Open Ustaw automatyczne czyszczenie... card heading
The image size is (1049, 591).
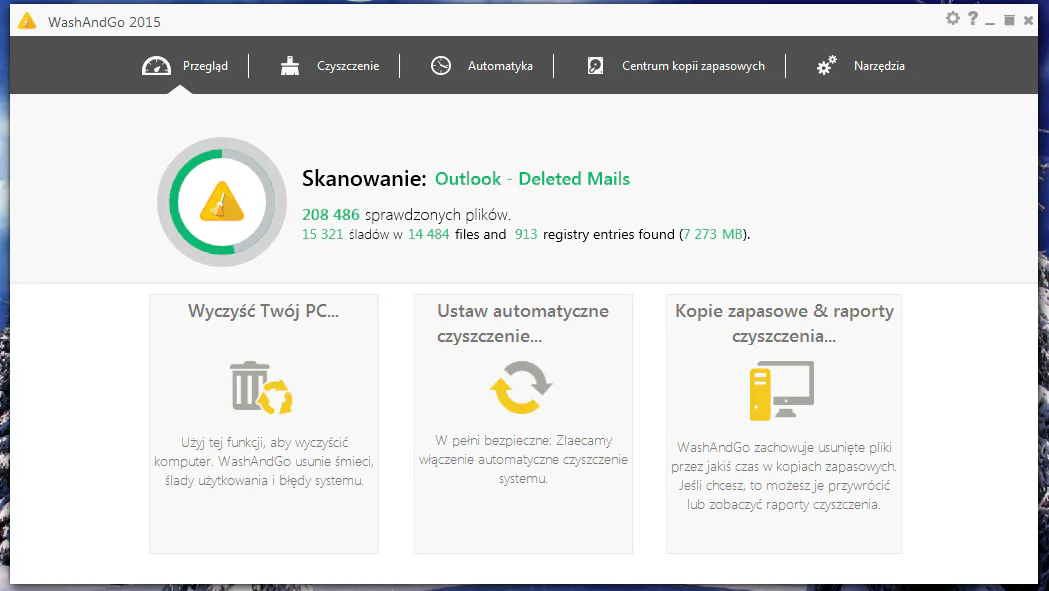pos(523,323)
